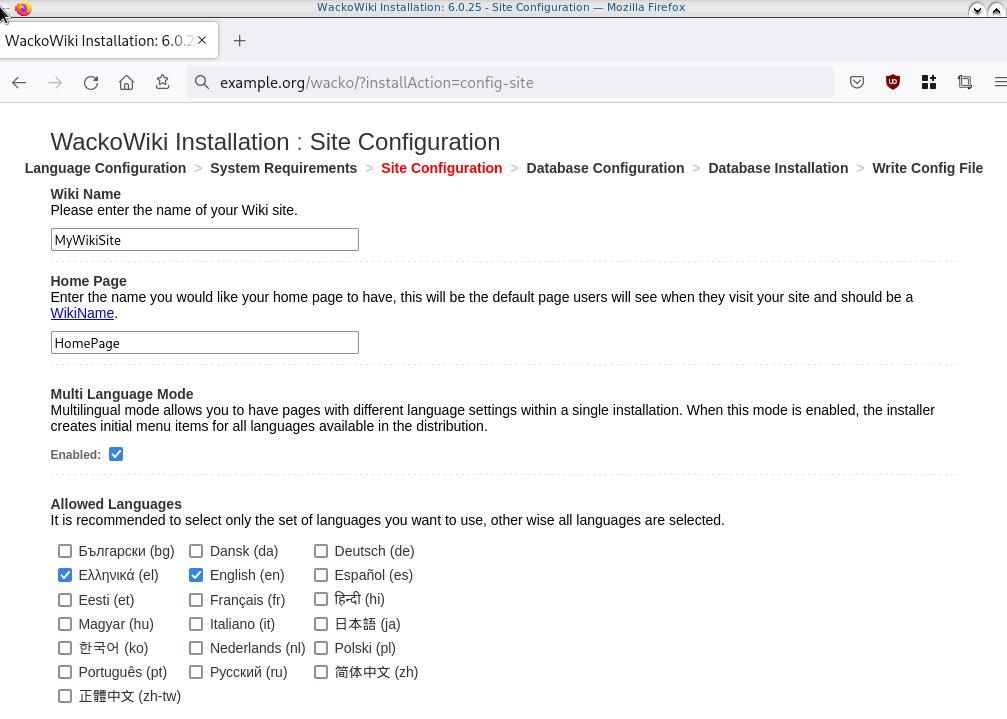Screen dimensions: 1007x719
Task: Click the Home Page input field
Action: click(204, 343)
